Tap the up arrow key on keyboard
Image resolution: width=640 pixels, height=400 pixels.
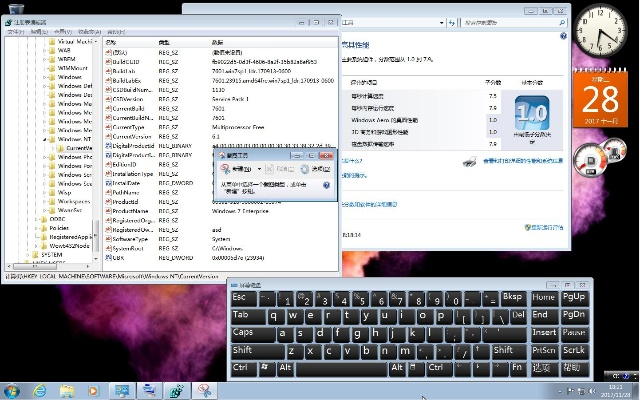coord(480,350)
